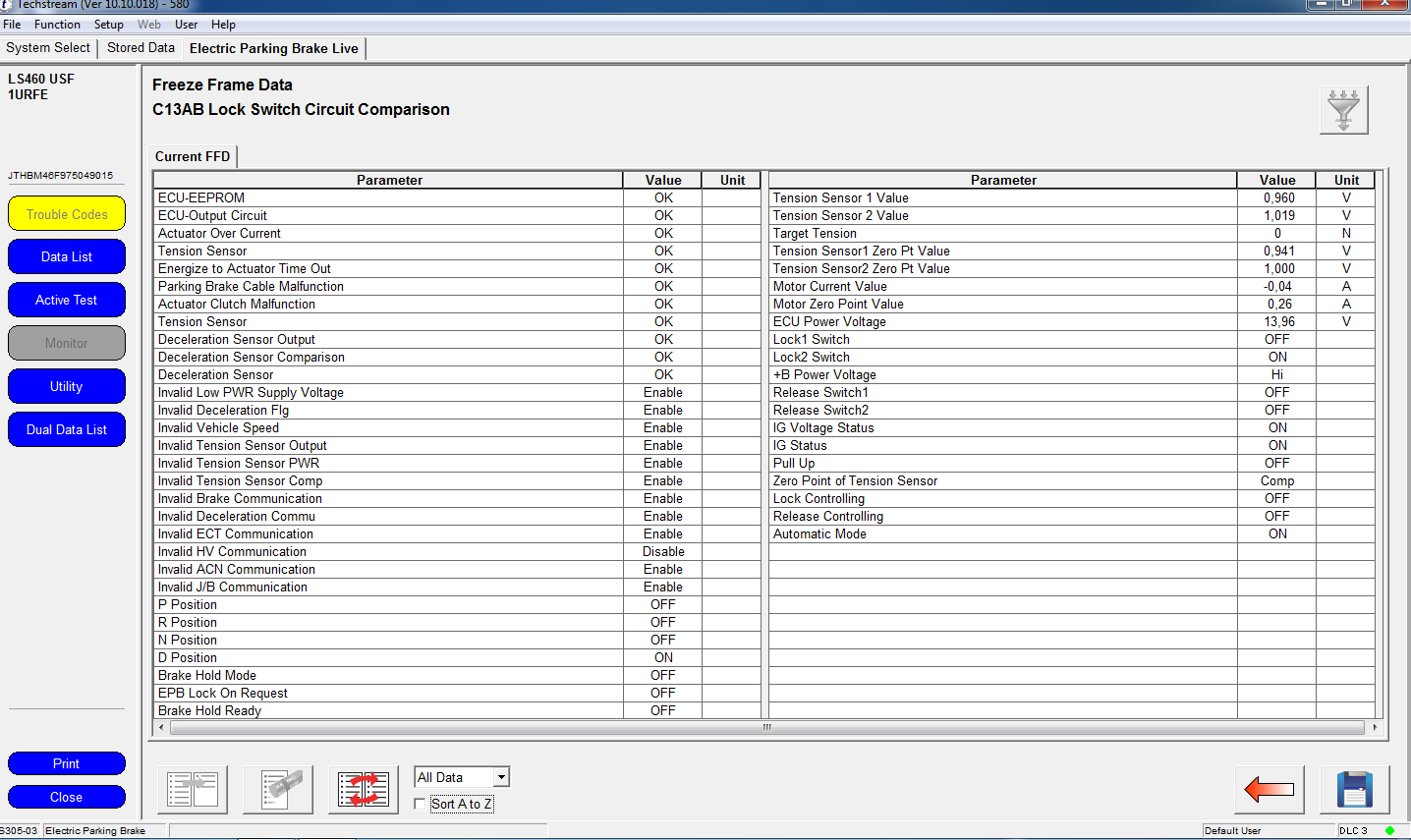Switch to the Stored Data tab
This screenshot has width=1411, height=840.
click(x=141, y=48)
